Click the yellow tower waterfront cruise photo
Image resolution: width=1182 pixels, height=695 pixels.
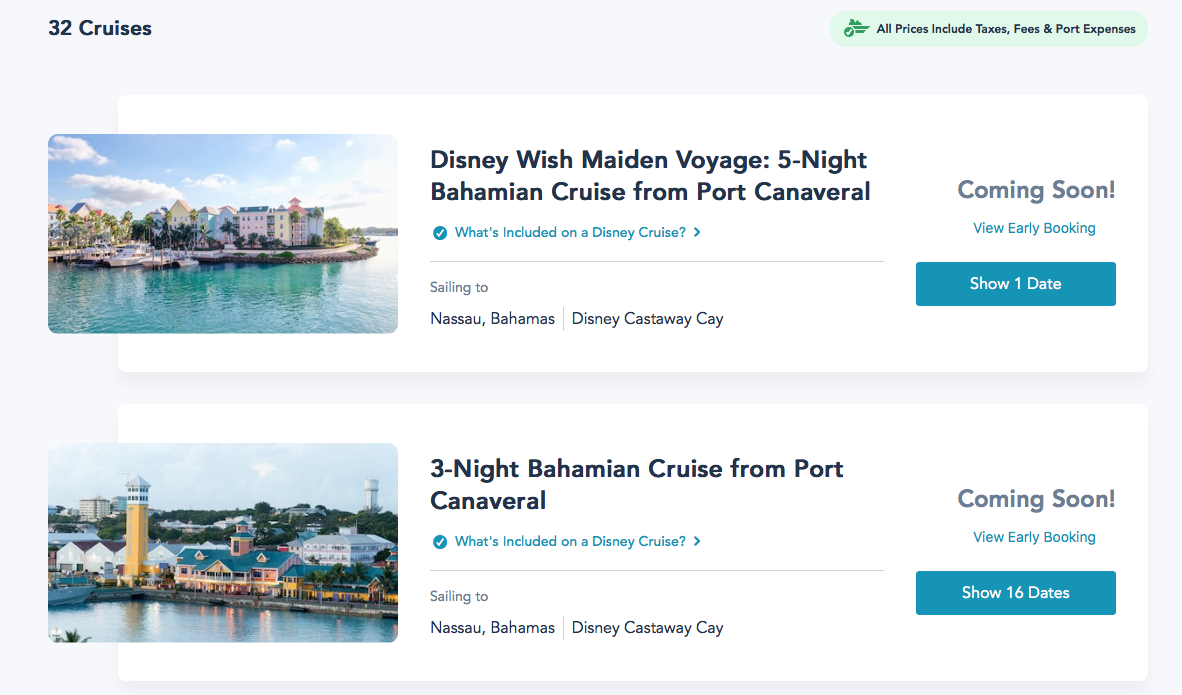click(x=223, y=542)
